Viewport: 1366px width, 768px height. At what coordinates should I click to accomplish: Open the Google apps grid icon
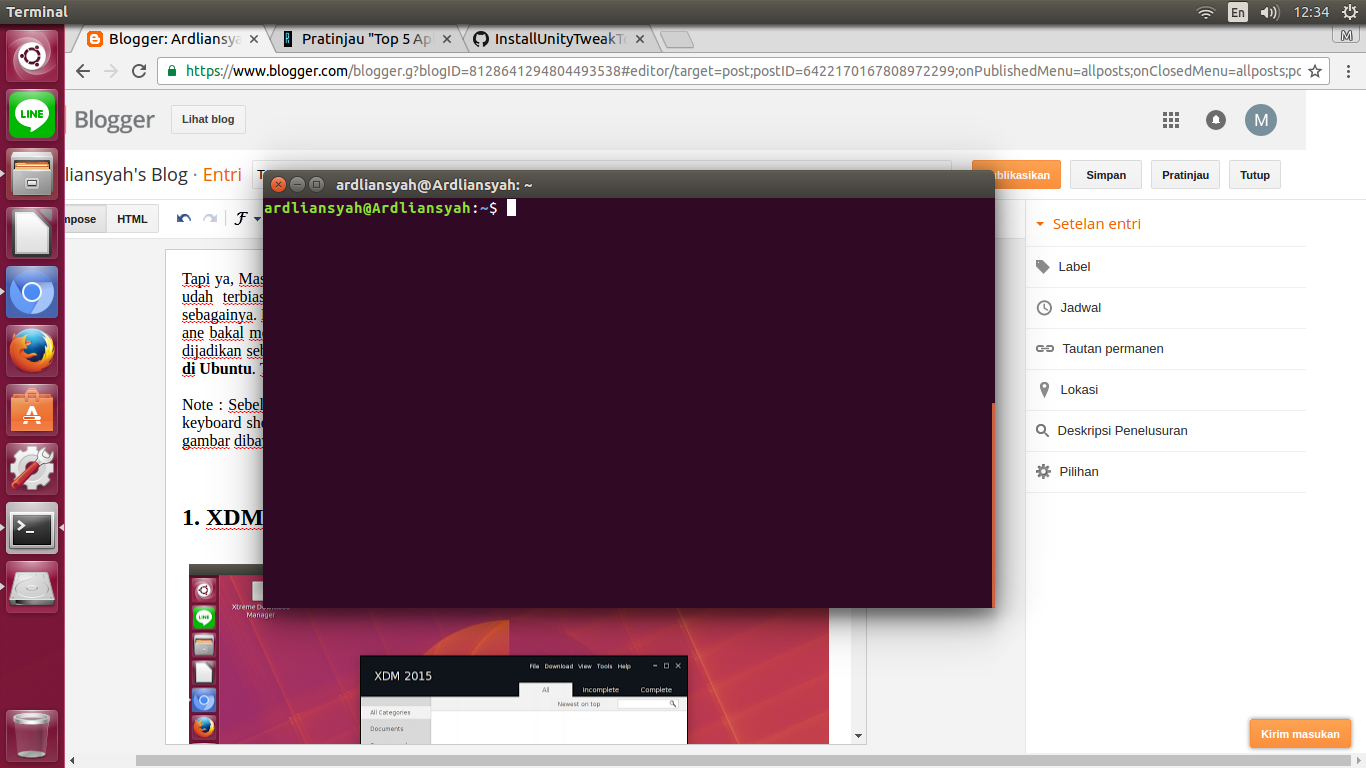coord(1170,119)
